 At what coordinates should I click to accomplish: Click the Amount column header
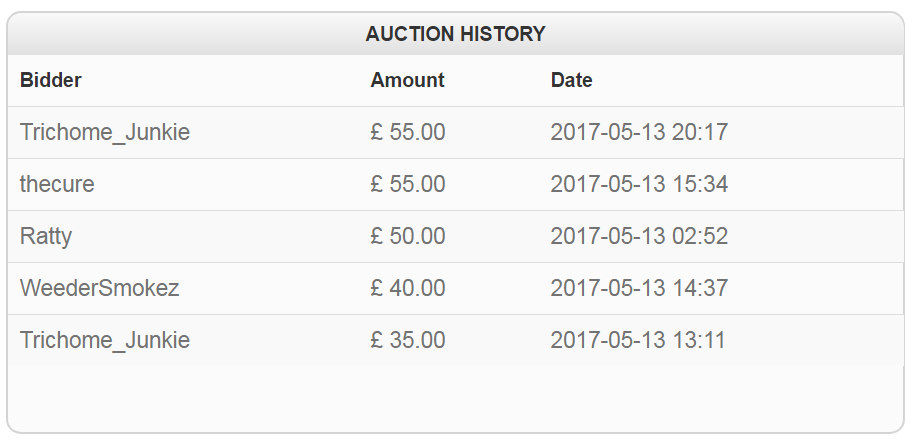point(407,81)
